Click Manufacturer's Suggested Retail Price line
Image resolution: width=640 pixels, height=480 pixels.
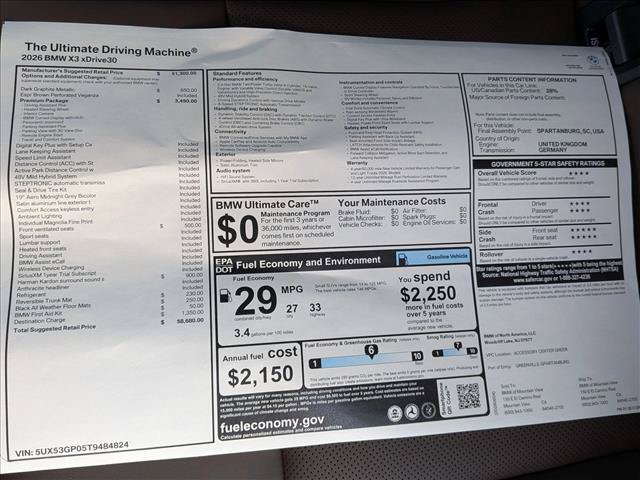[109, 72]
